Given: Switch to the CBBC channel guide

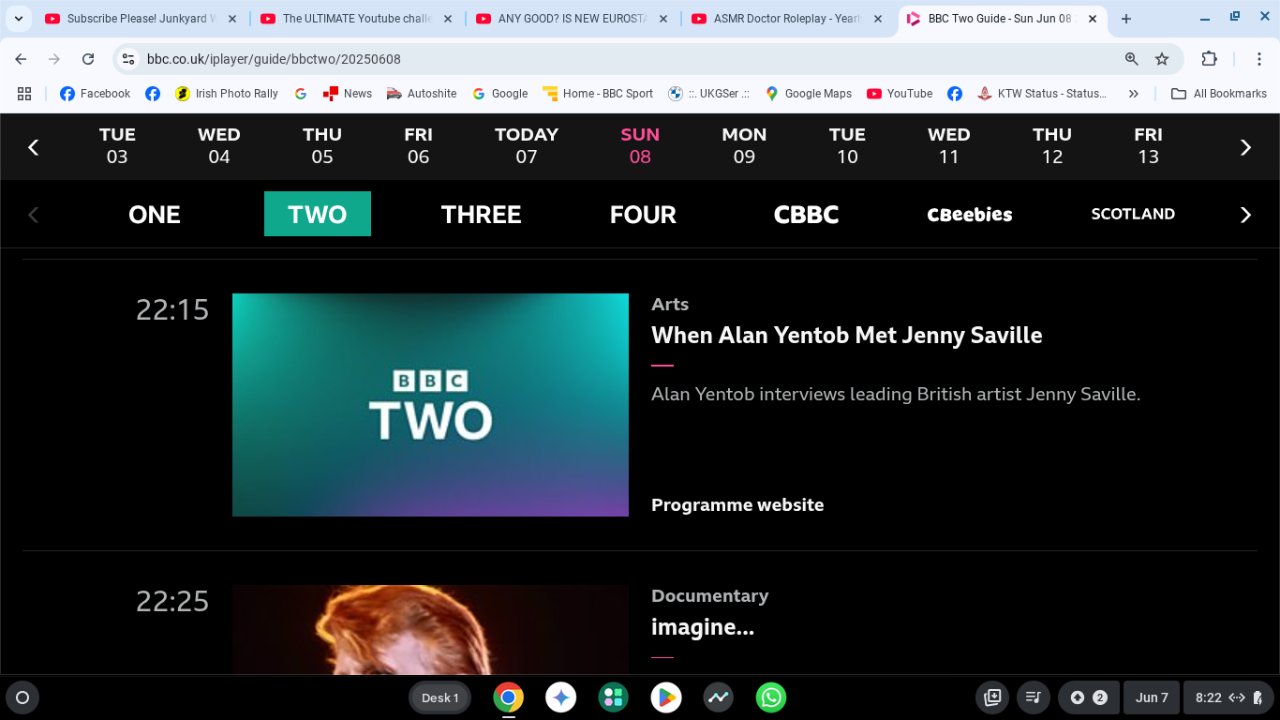Looking at the screenshot, I should point(806,214).
